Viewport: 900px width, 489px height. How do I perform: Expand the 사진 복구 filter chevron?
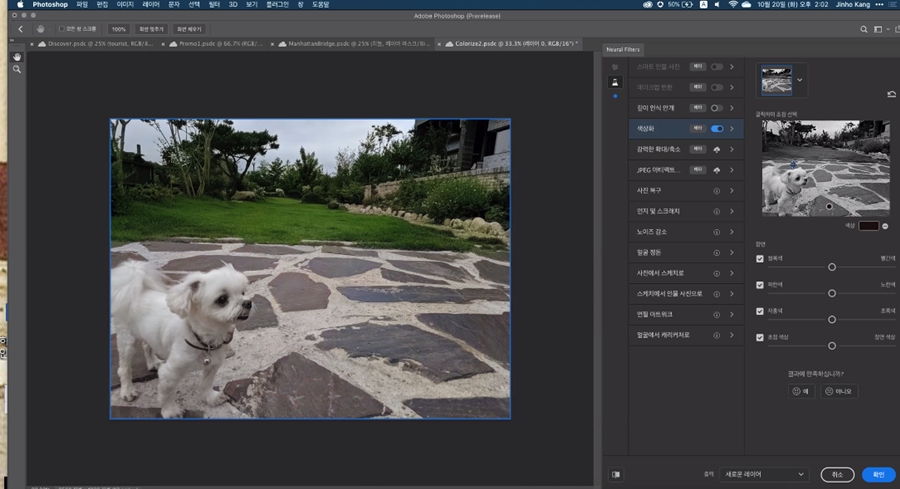pyautogui.click(x=732, y=191)
